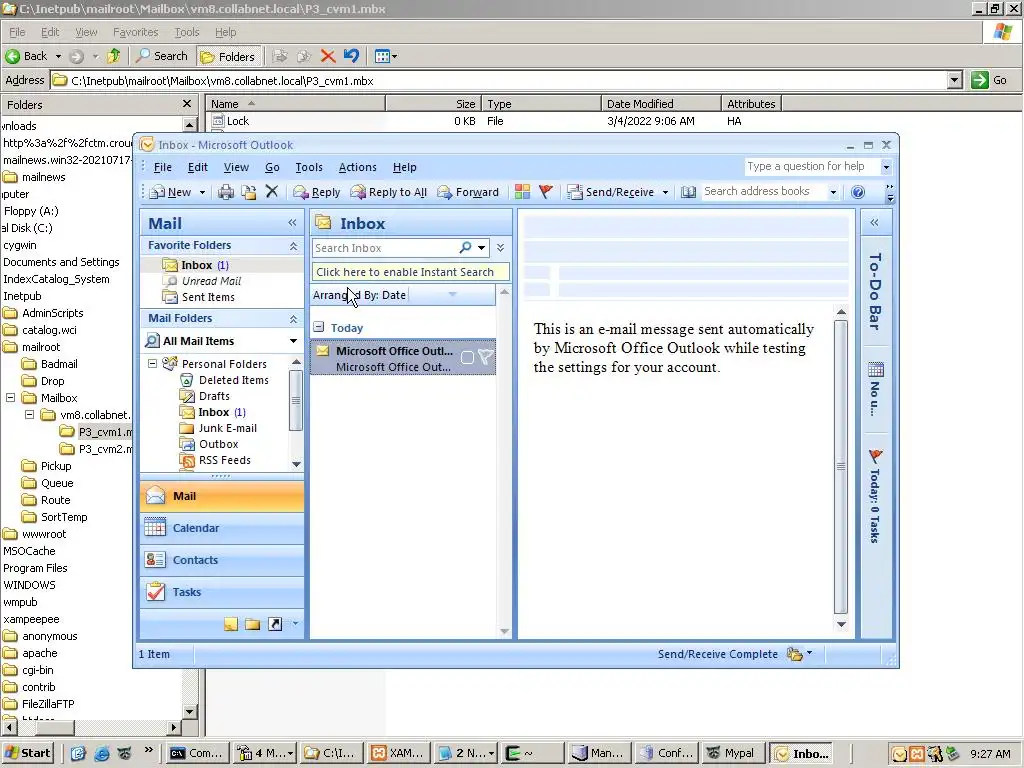This screenshot has height=768, width=1024.
Task: Select Sent Items in Favorite Folders
Action: pyautogui.click(x=208, y=297)
